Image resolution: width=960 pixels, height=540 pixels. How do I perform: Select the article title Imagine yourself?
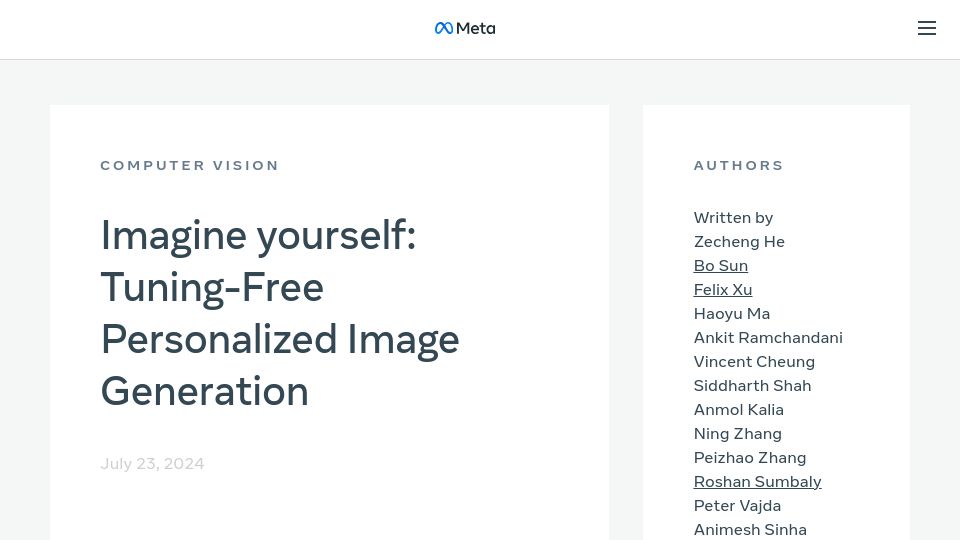[x=280, y=313]
